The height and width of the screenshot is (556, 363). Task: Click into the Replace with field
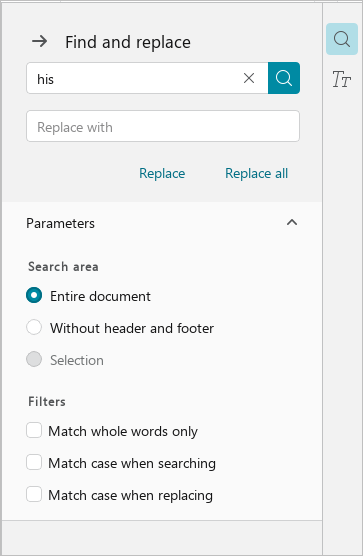point(163,126)
